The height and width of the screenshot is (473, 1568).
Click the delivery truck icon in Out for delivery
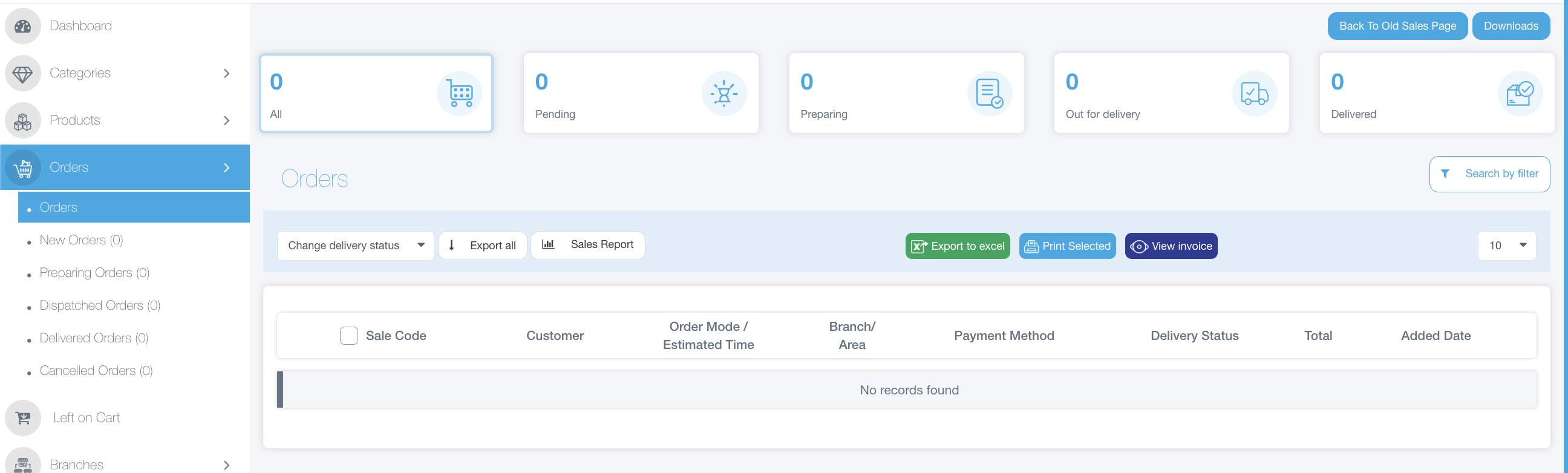pos(1254,94)
